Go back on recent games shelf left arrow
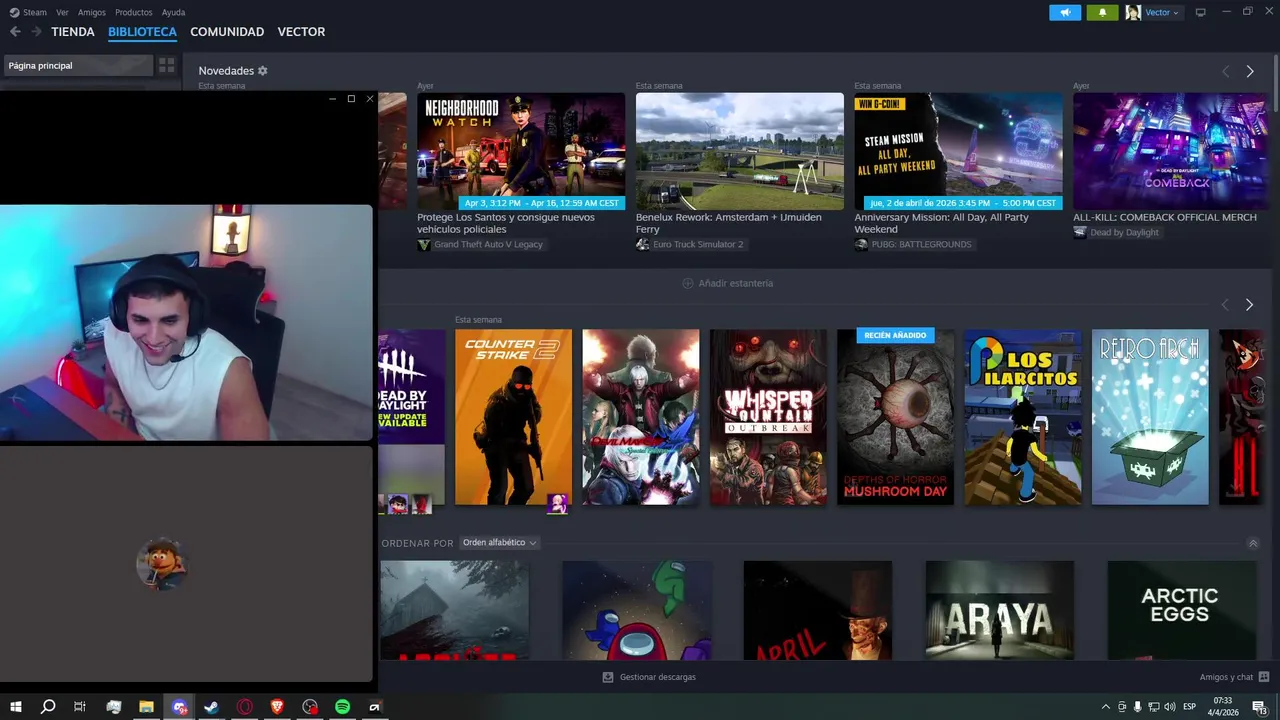 click(x=1225, y=304)
